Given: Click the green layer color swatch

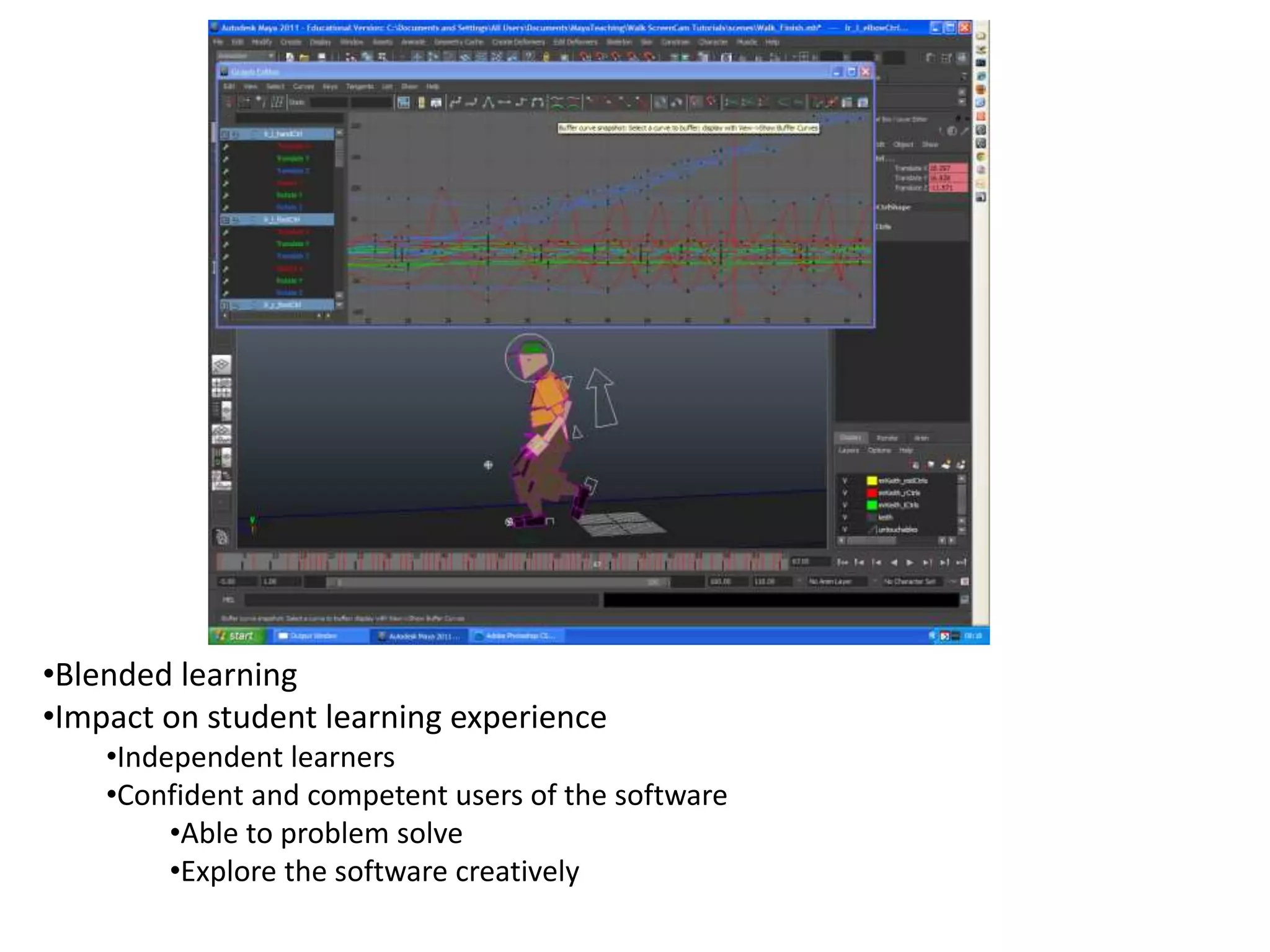Looking at the screenshot, I should pyautogui.click(x=872, y=505).
